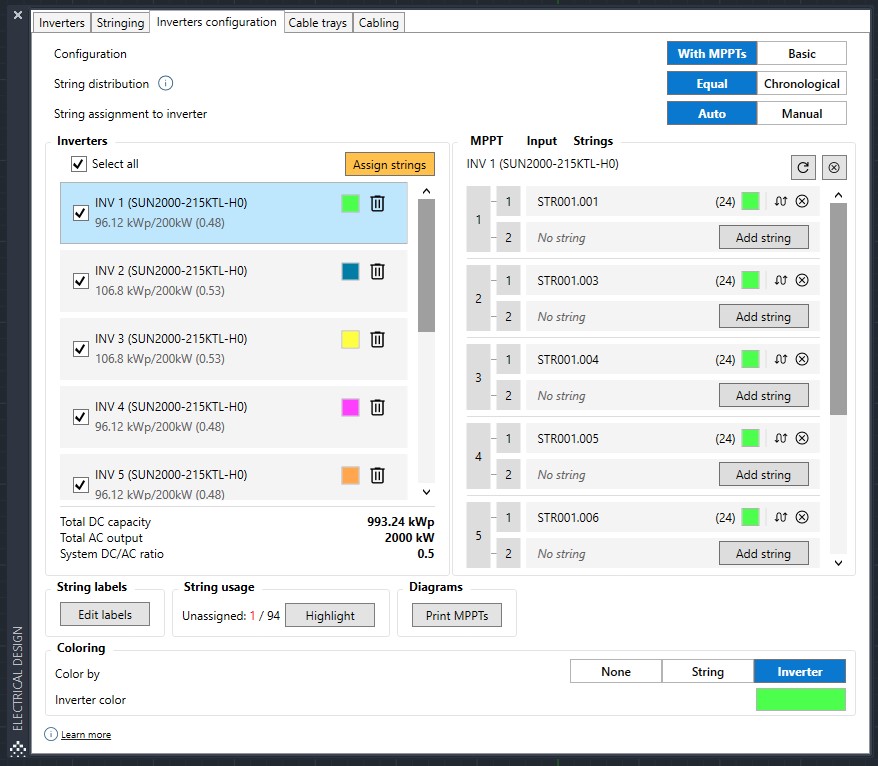Set string assignment to Manual
Viewport: 878px width, 766px height.
(801, 114)
